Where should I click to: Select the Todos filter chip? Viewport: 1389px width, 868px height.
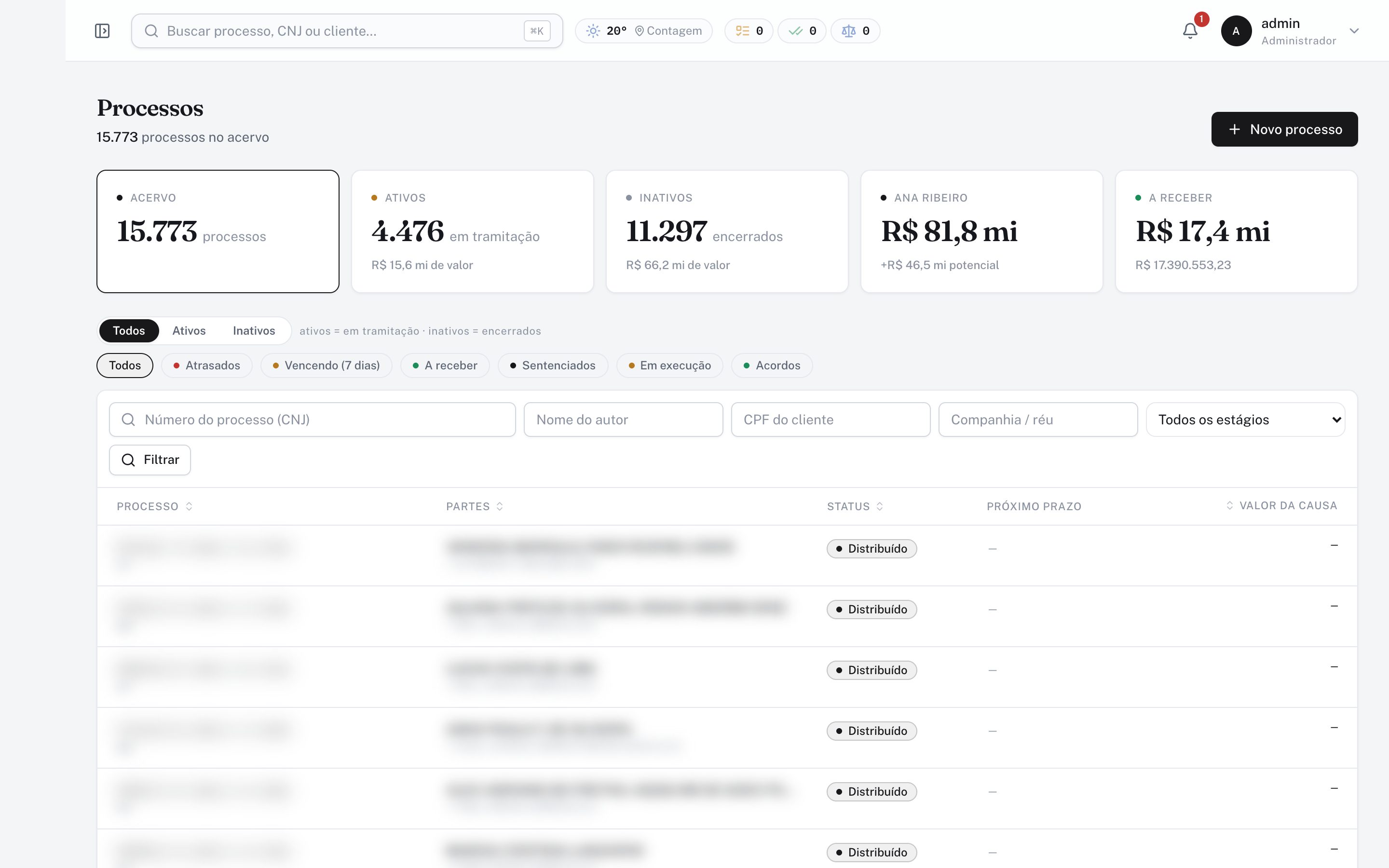[124, 366]
